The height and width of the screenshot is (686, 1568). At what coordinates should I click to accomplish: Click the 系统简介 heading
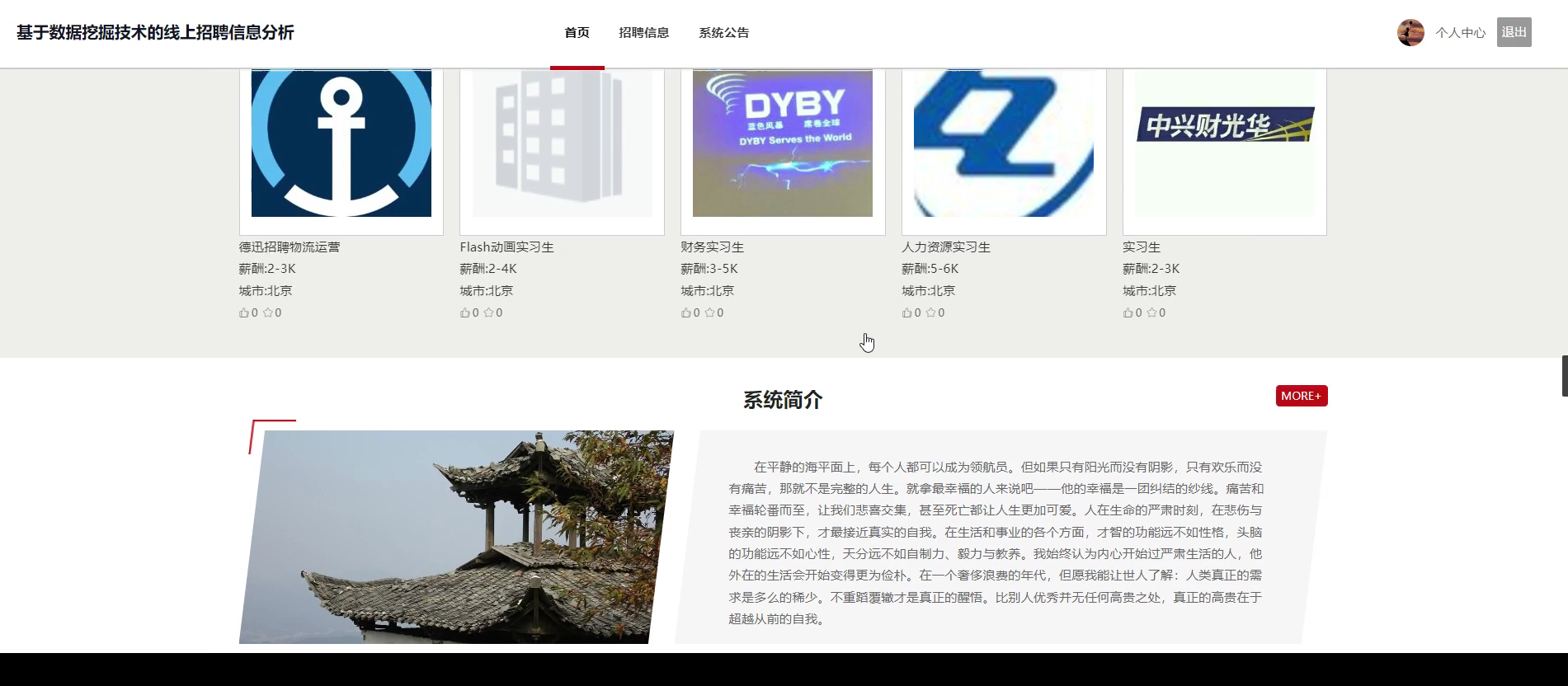coord(783,400)
